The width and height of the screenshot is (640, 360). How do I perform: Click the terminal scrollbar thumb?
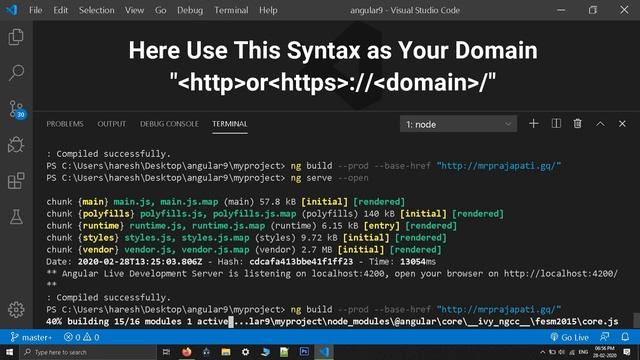point(636,320)
